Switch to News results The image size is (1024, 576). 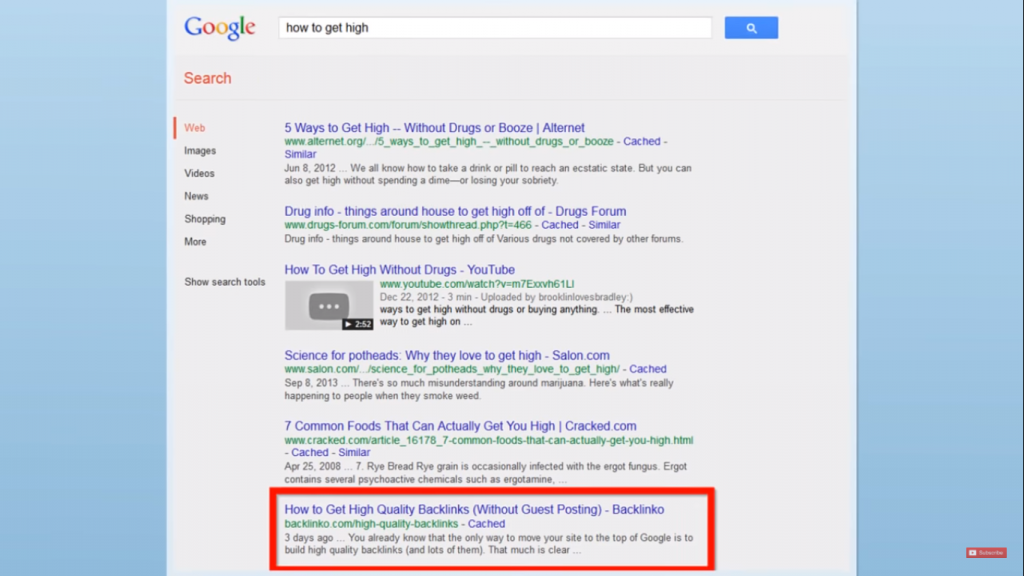[196, 197]
